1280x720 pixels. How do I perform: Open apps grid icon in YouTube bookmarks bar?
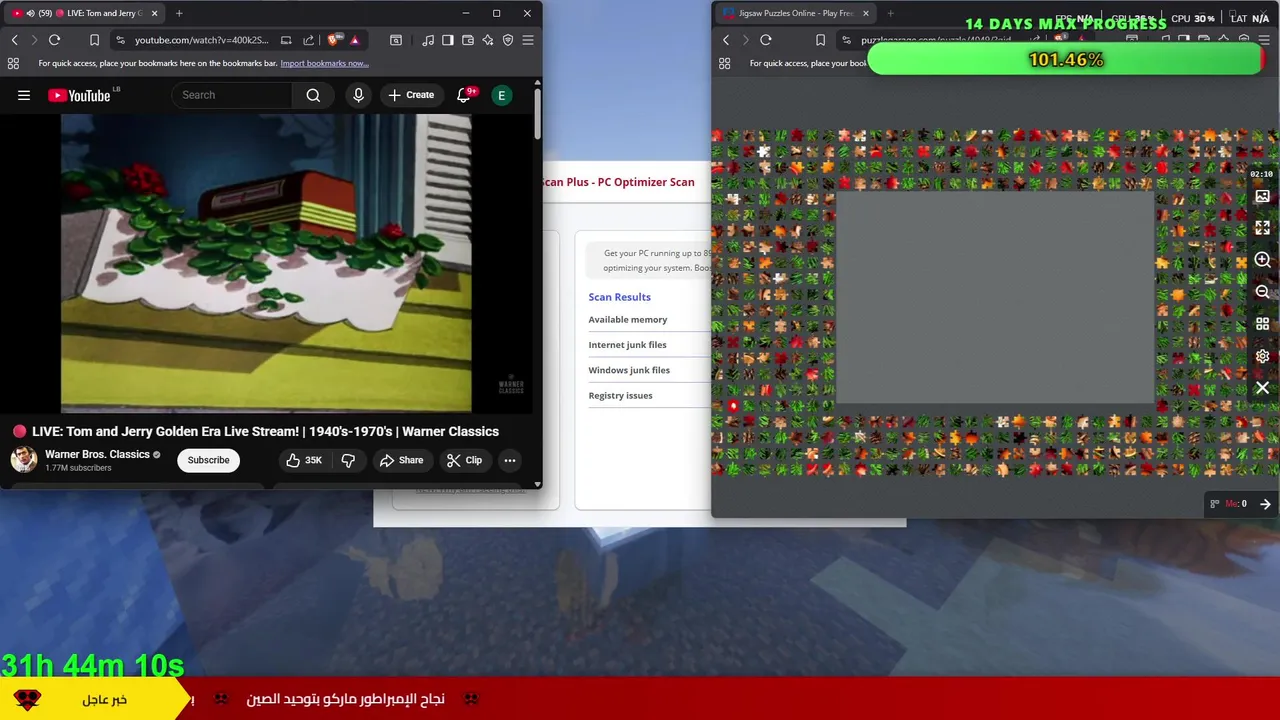coord(13,63)
